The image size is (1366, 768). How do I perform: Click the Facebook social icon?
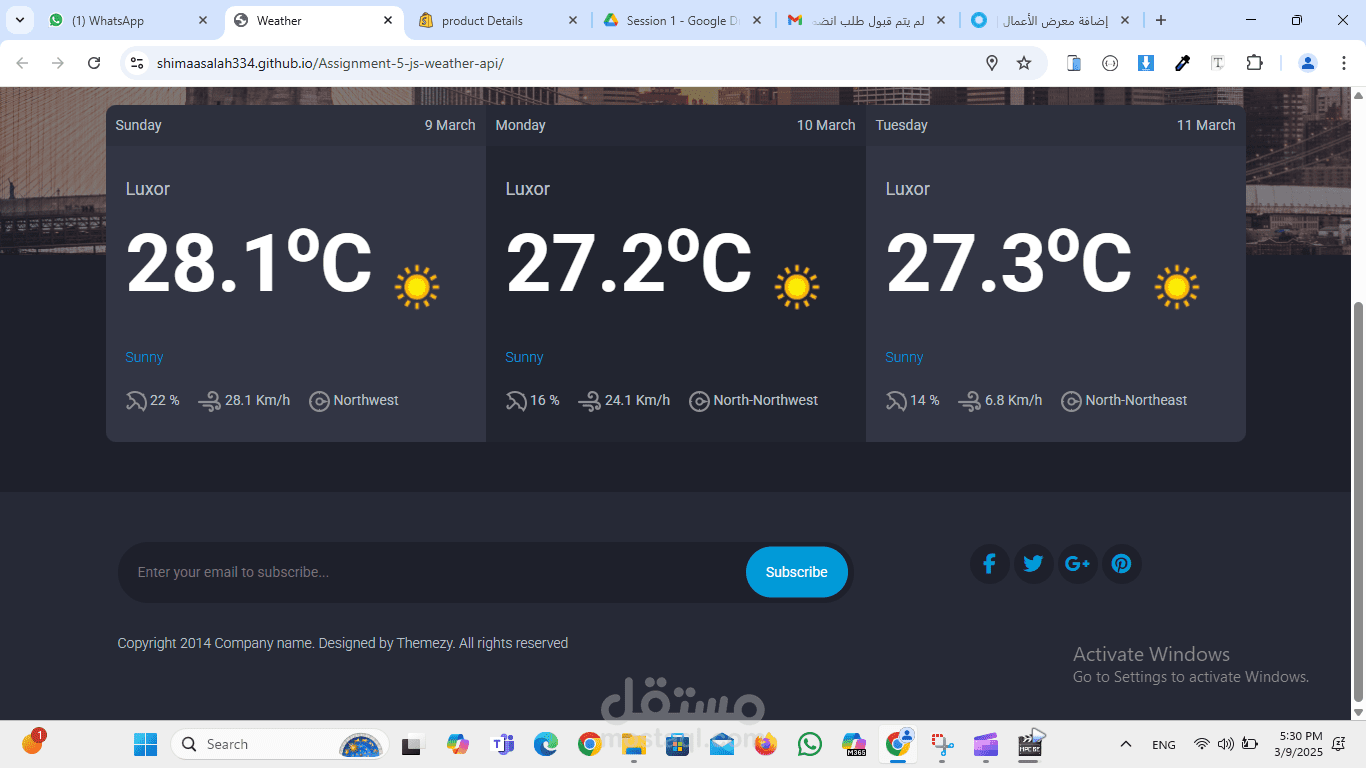989,564
